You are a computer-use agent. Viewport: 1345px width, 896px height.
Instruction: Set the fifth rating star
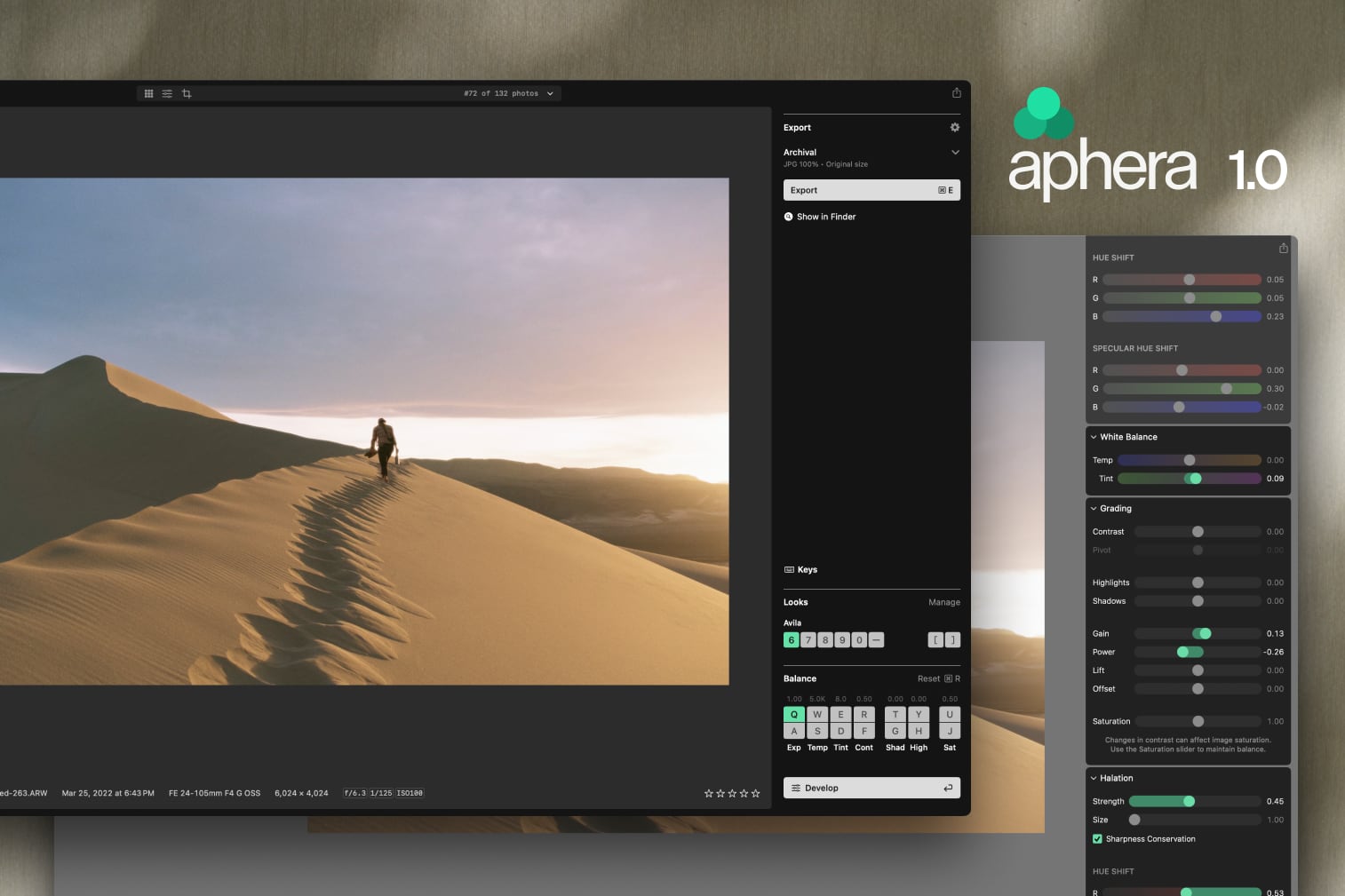tap(756, 793)
